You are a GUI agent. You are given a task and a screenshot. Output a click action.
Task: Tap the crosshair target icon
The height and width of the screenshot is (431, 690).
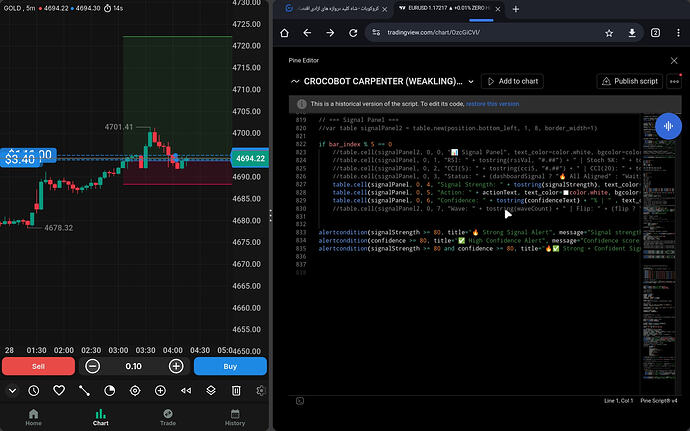135,390
